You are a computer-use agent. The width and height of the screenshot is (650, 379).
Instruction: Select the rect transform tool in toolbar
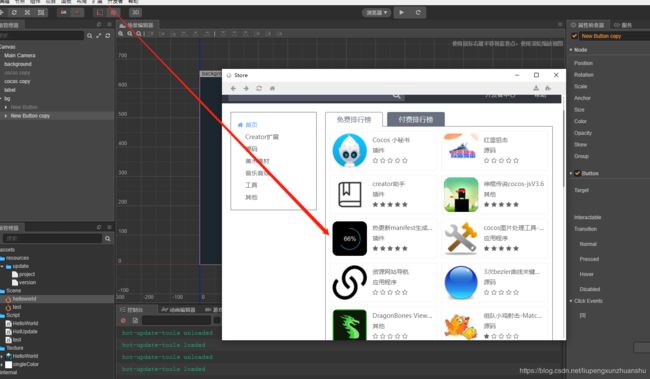pyautogui.click(x=41, y=12)
